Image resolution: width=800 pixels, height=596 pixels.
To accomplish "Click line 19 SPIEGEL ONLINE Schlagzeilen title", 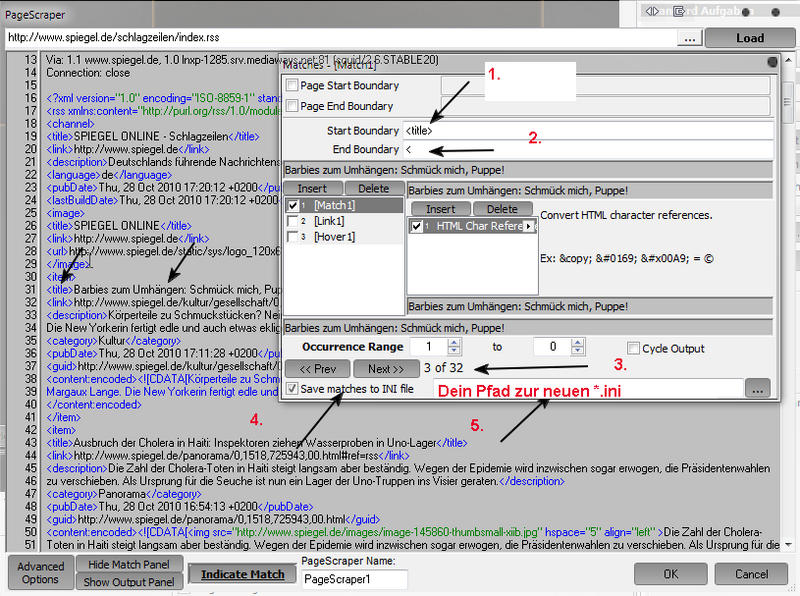I will pos(153,136).
